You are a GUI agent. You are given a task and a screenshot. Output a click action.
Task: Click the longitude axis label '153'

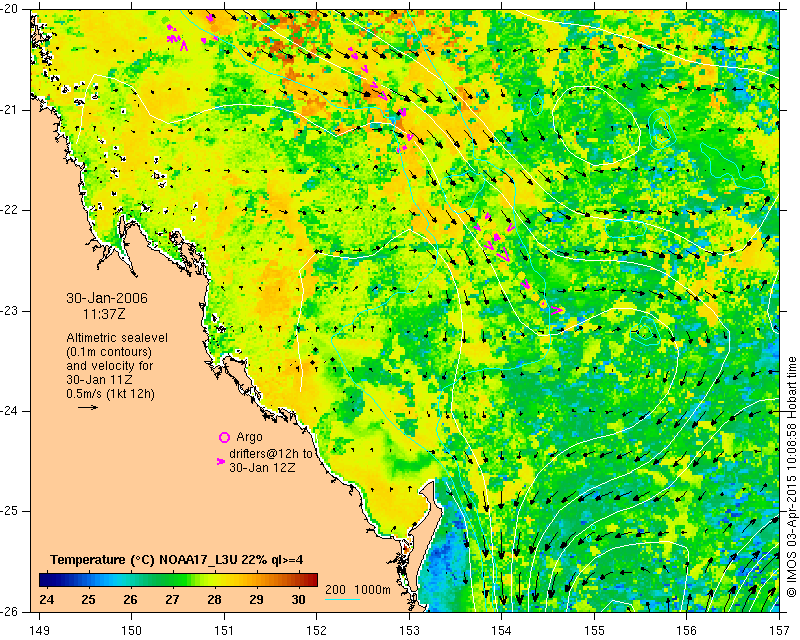409,630
